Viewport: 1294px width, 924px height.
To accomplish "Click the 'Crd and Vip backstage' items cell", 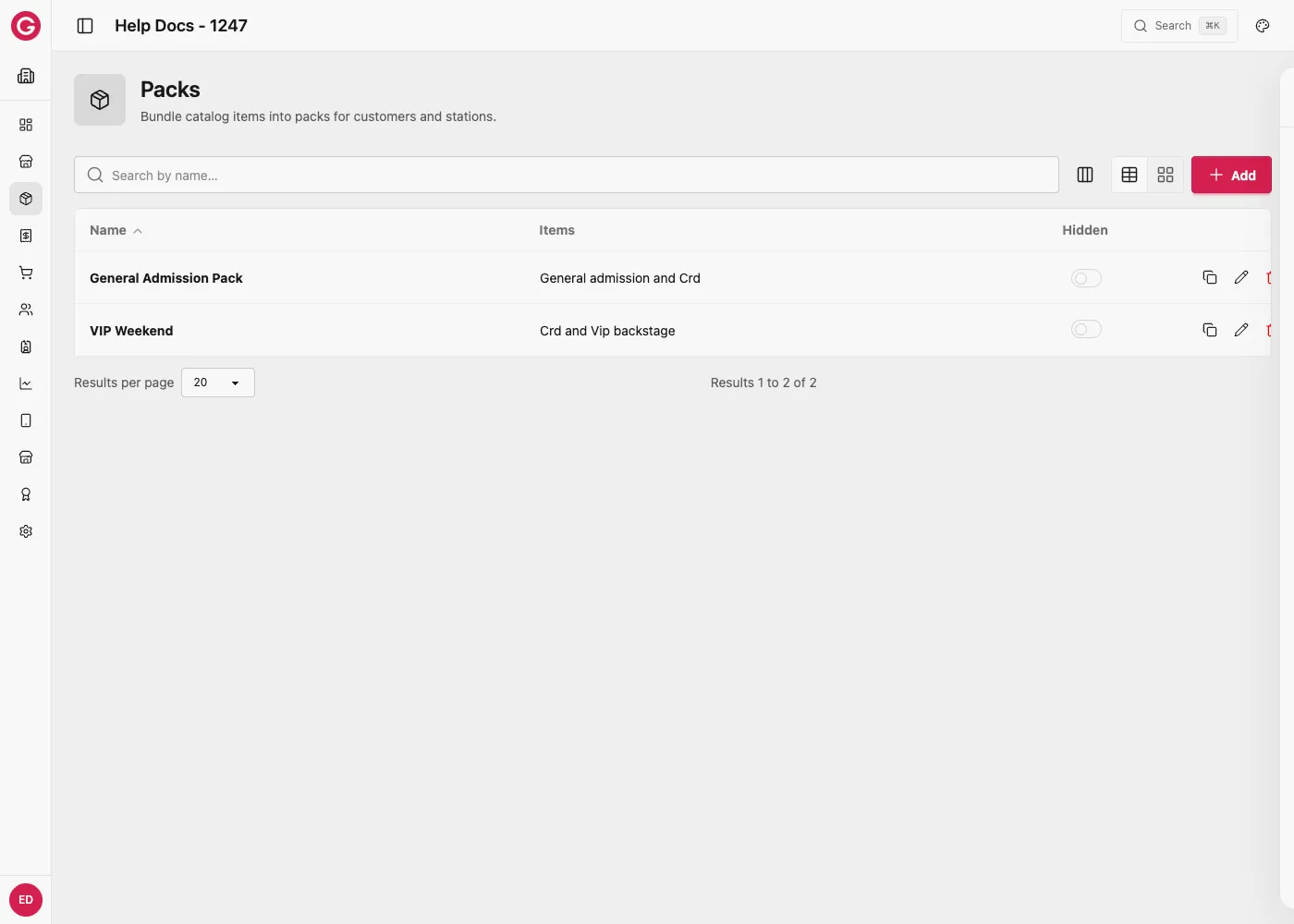I will click(x=607, y=331).
